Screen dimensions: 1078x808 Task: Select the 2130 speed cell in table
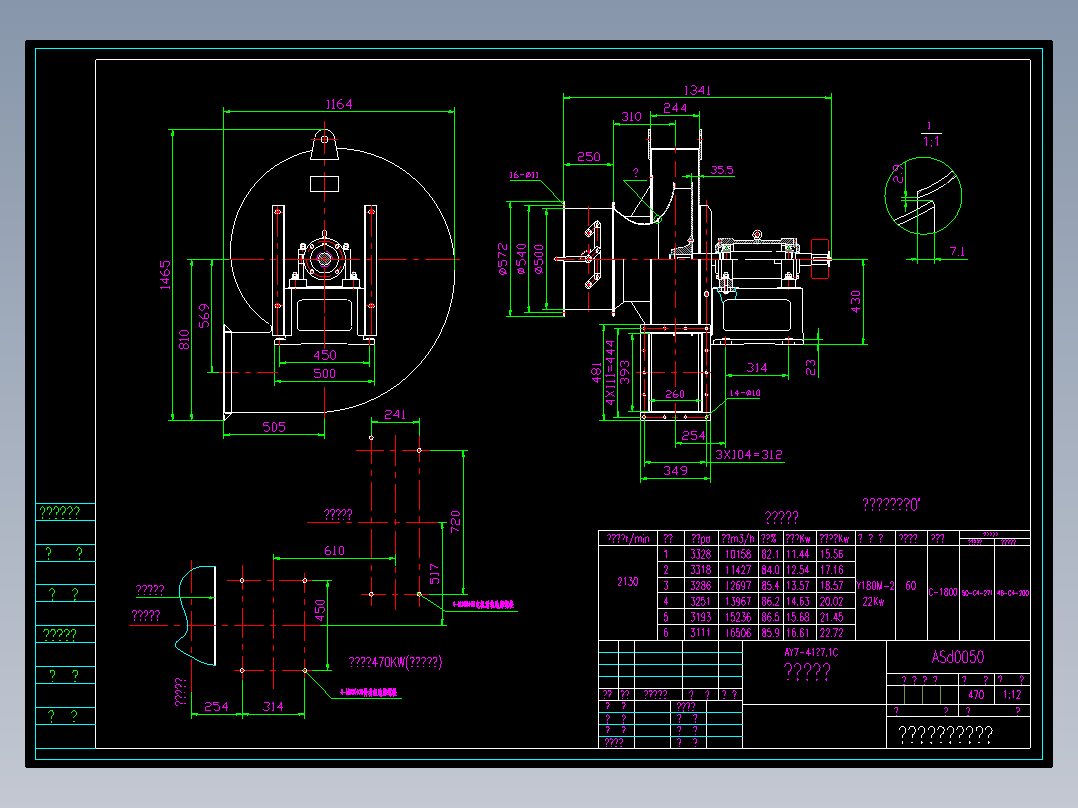628,582
